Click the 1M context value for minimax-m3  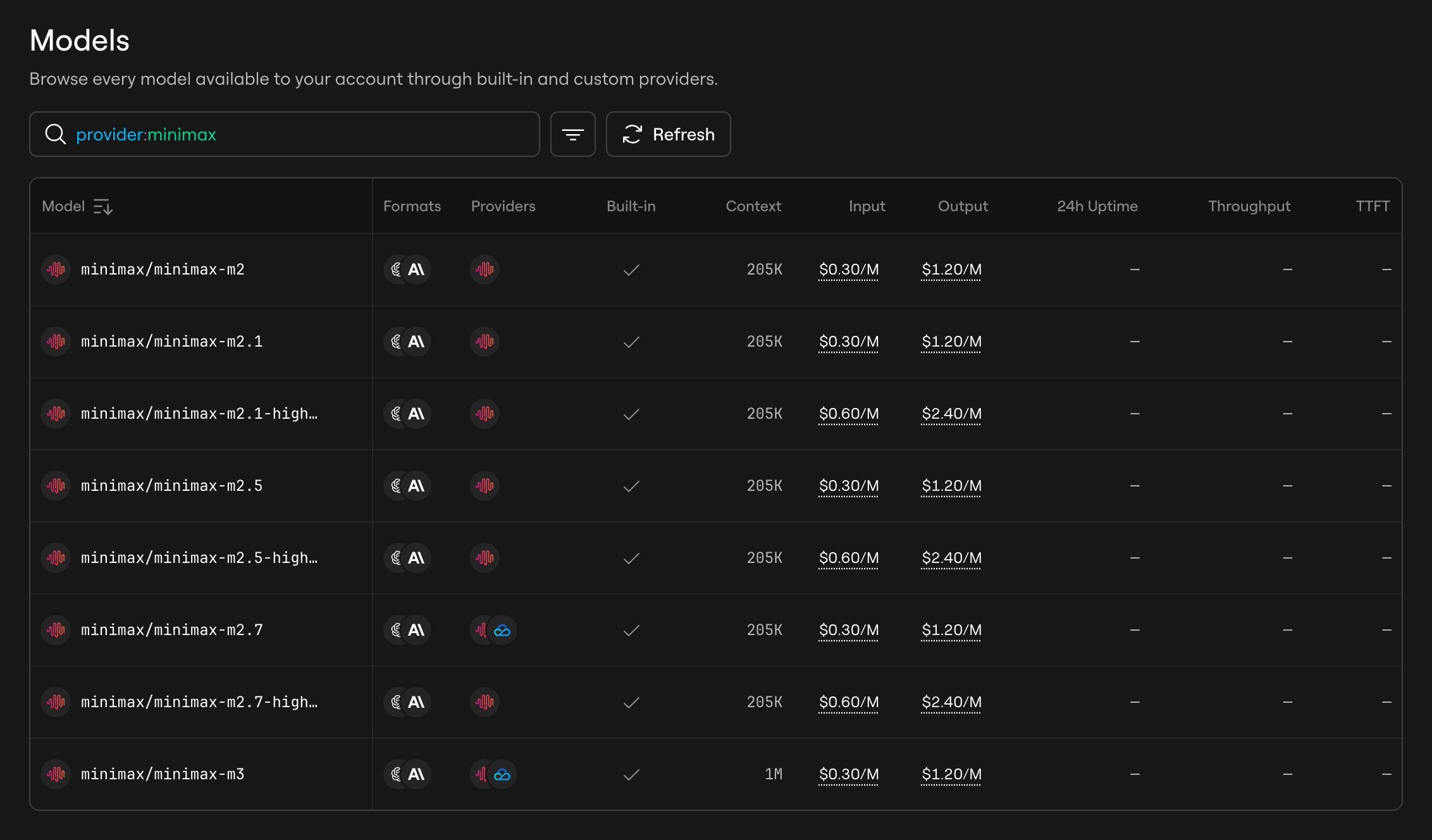tap(774, 774)
